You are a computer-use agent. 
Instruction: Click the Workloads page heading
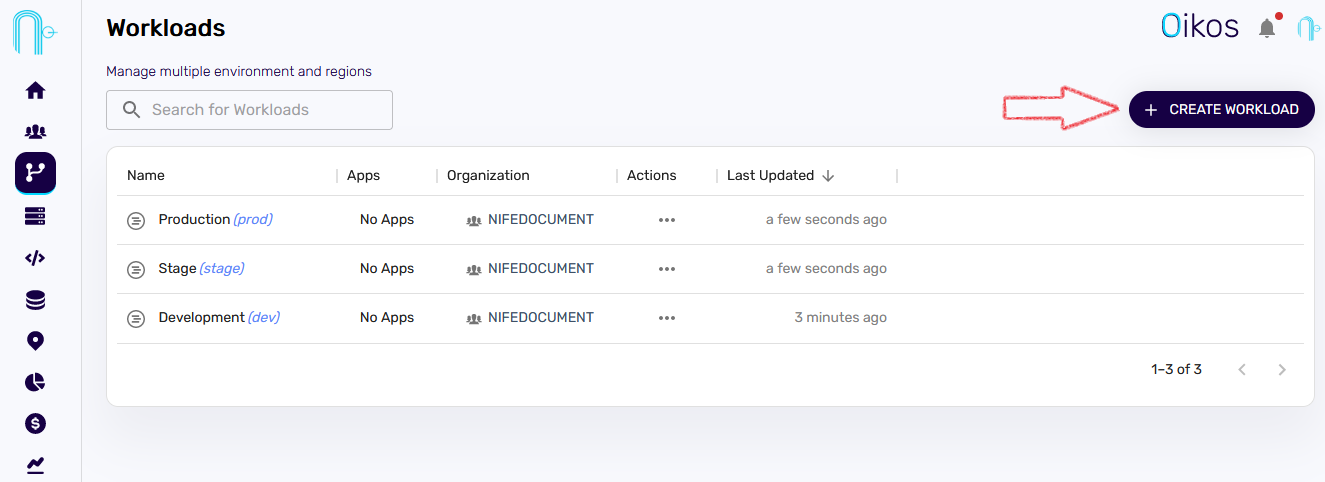(166, 28)
